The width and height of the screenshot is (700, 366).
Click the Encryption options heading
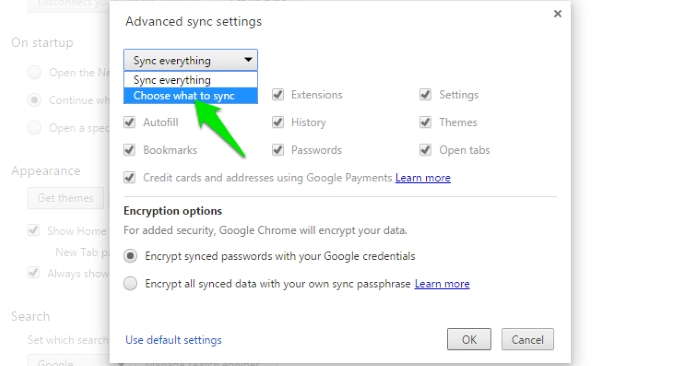(173, 211)
